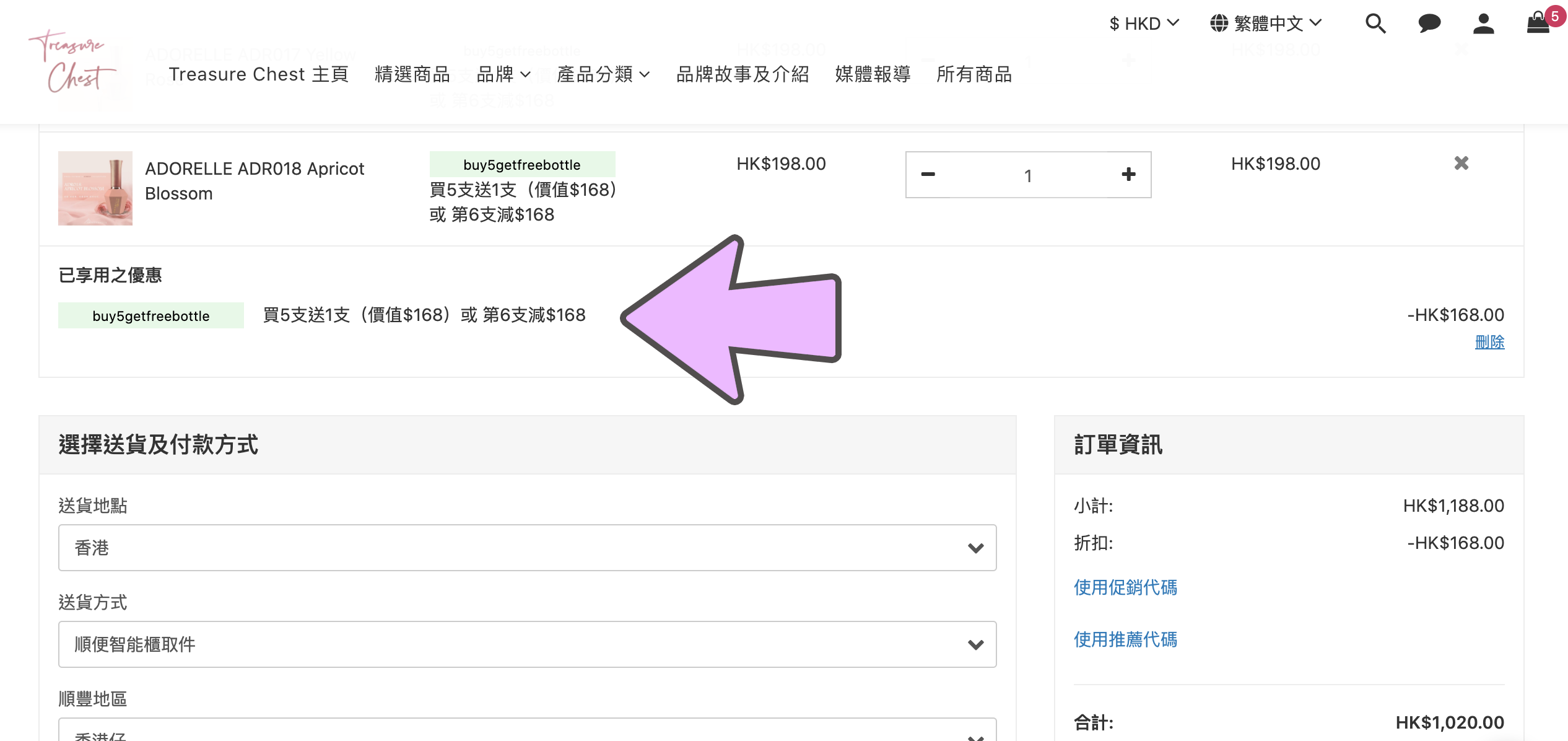Click 使用推薦代碼 link

tap(1125, 639)
